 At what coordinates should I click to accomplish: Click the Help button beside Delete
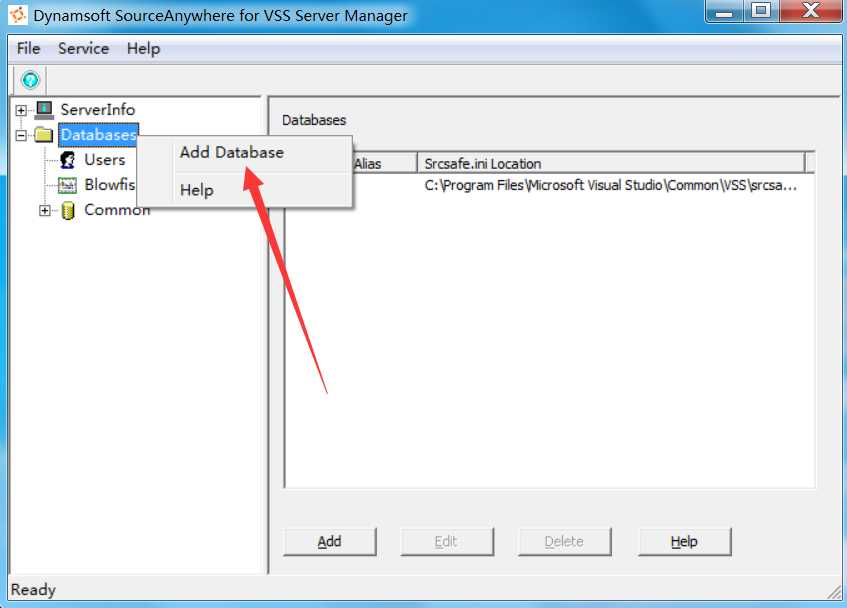pos(684,541)
